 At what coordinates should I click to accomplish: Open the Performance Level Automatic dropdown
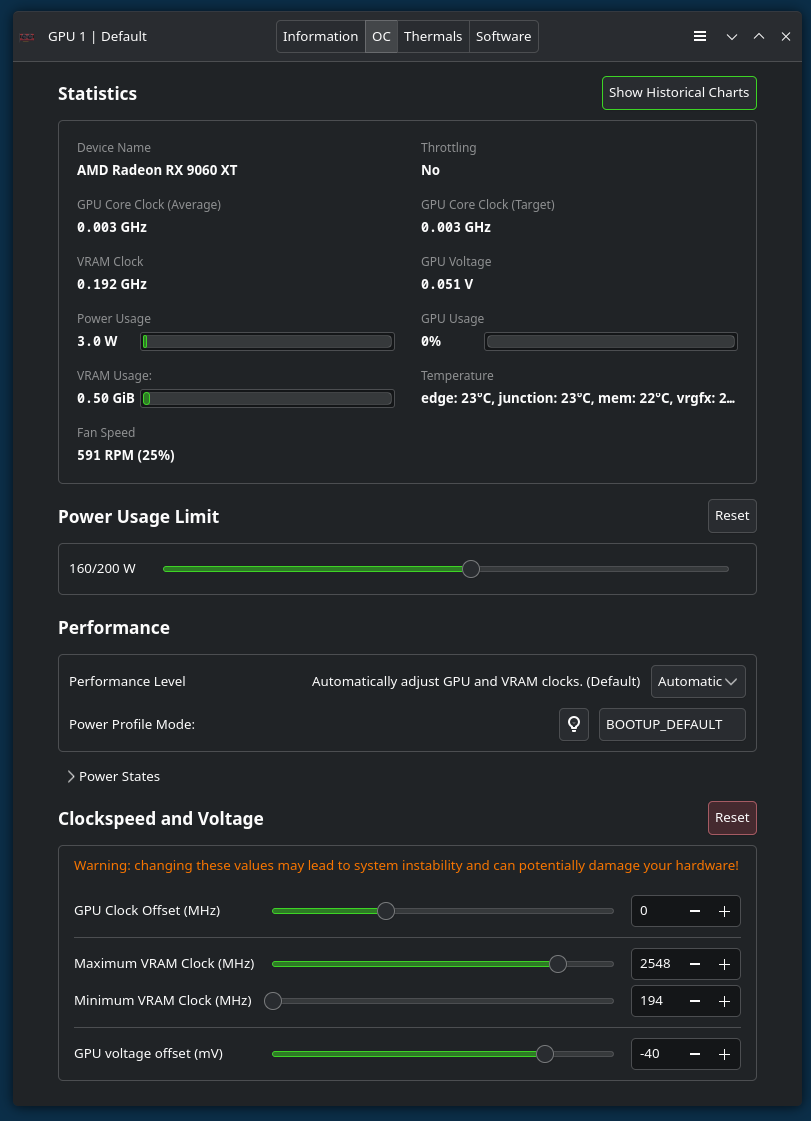pyautogui.click(x=698, y=681)
